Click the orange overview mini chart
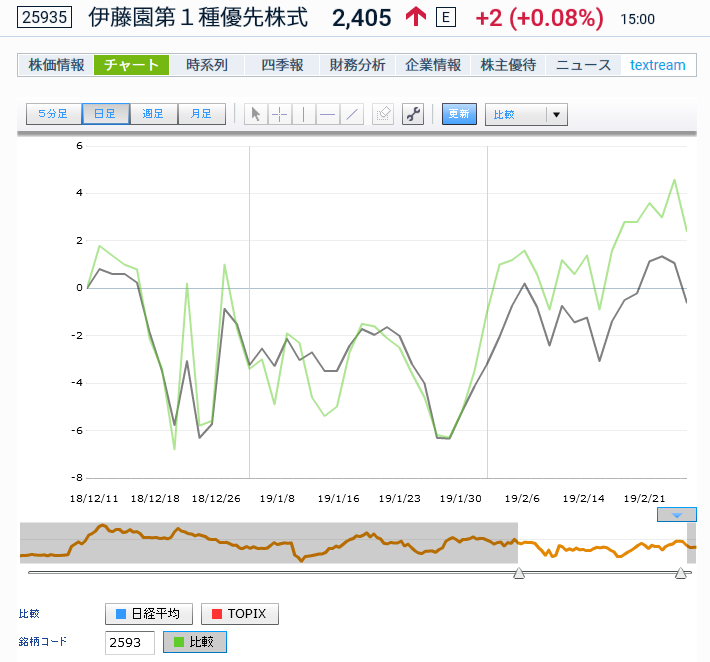The image size is (710, 662). [358, 542]
